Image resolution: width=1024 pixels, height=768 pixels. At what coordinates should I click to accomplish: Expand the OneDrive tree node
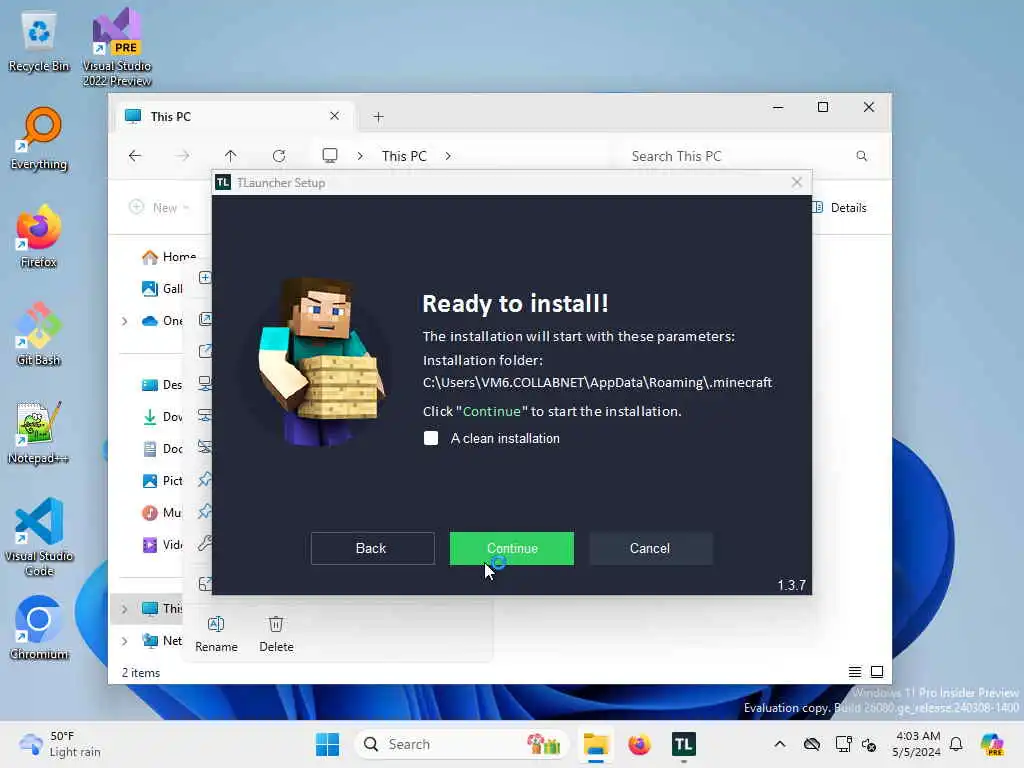(x=124, y=321)
